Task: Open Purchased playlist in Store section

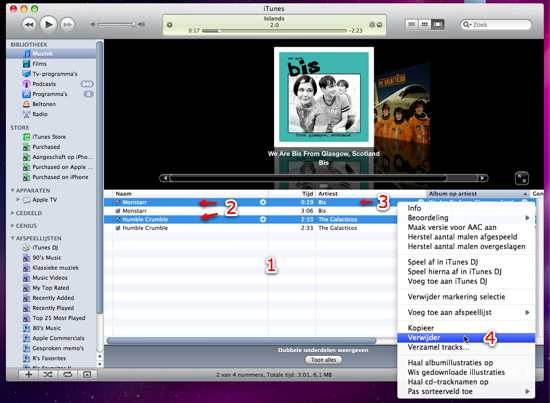Action: tap(46, 147)
